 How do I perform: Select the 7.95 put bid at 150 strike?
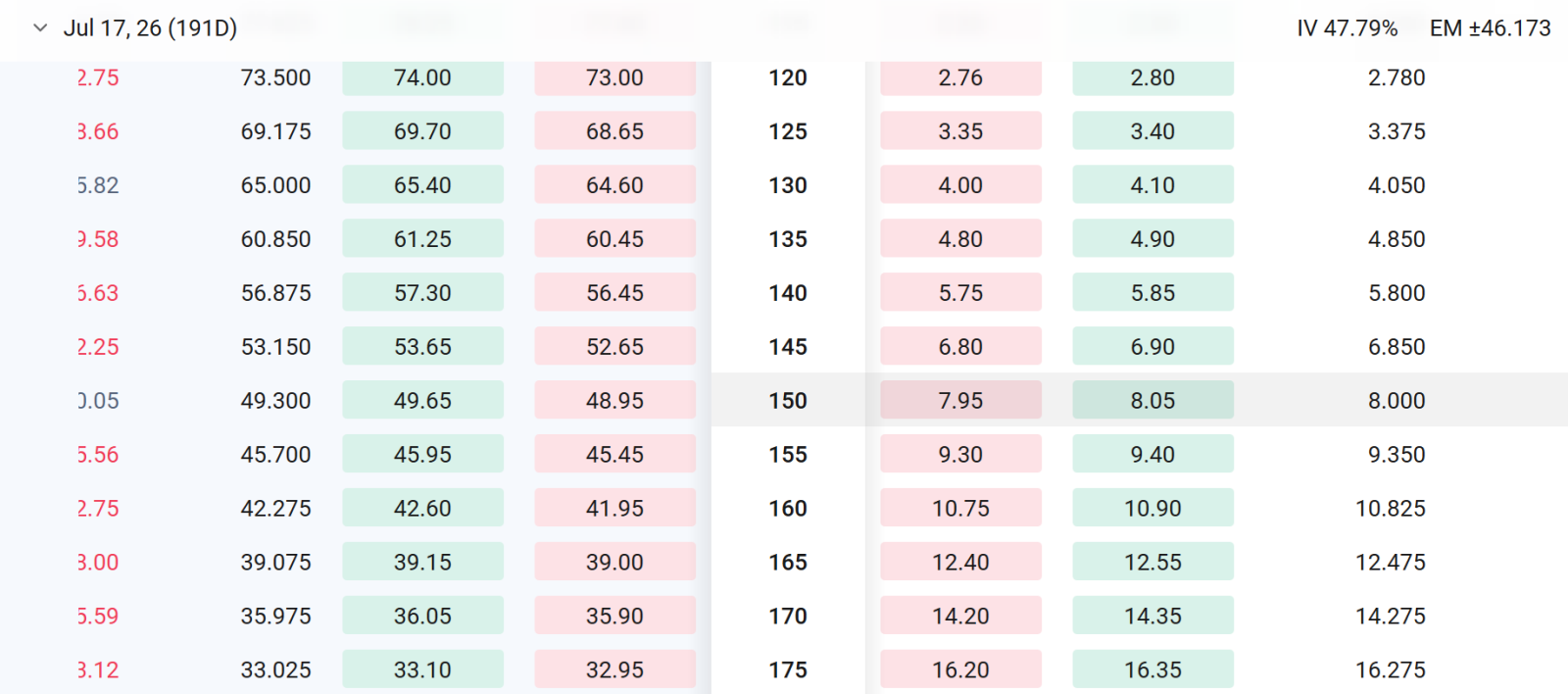(960, 400)
